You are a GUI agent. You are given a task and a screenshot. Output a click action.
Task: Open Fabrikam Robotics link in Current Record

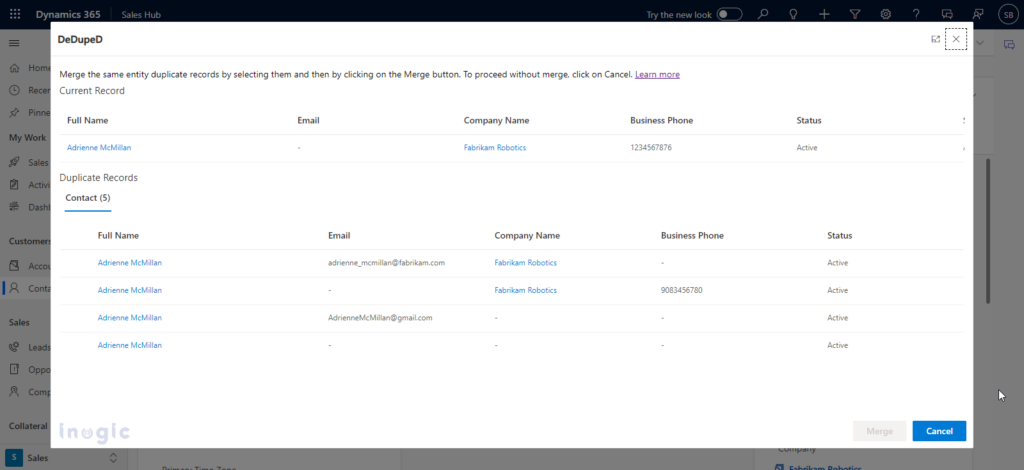(494, 148)
